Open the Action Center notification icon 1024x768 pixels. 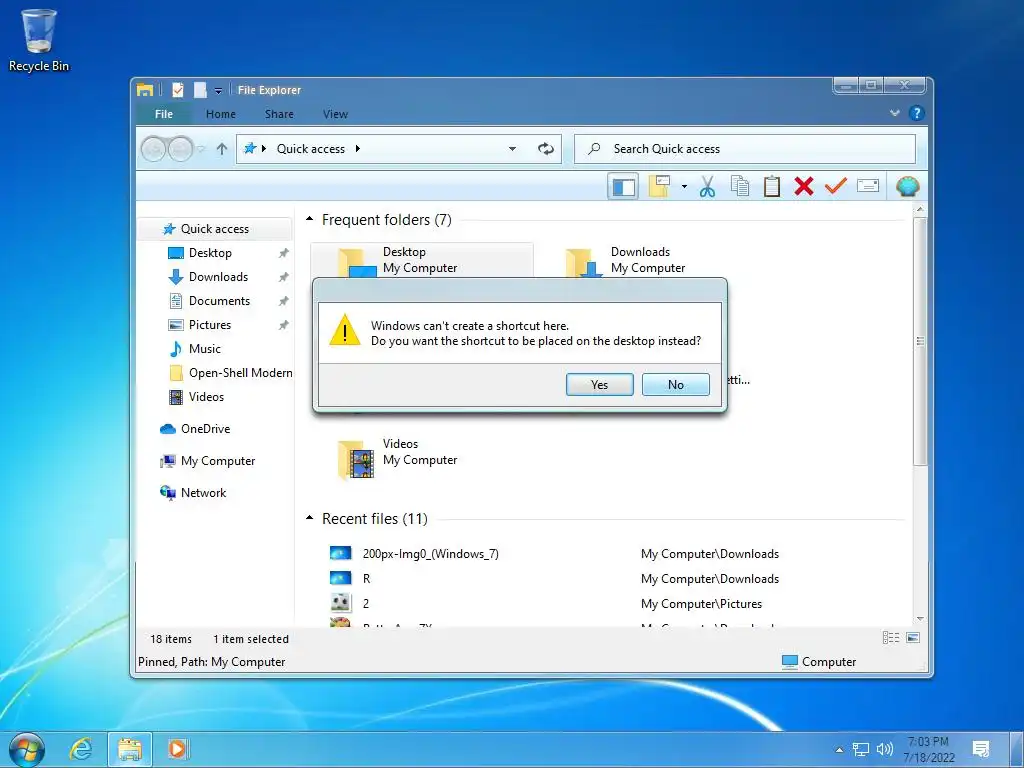tap(981, 749)
